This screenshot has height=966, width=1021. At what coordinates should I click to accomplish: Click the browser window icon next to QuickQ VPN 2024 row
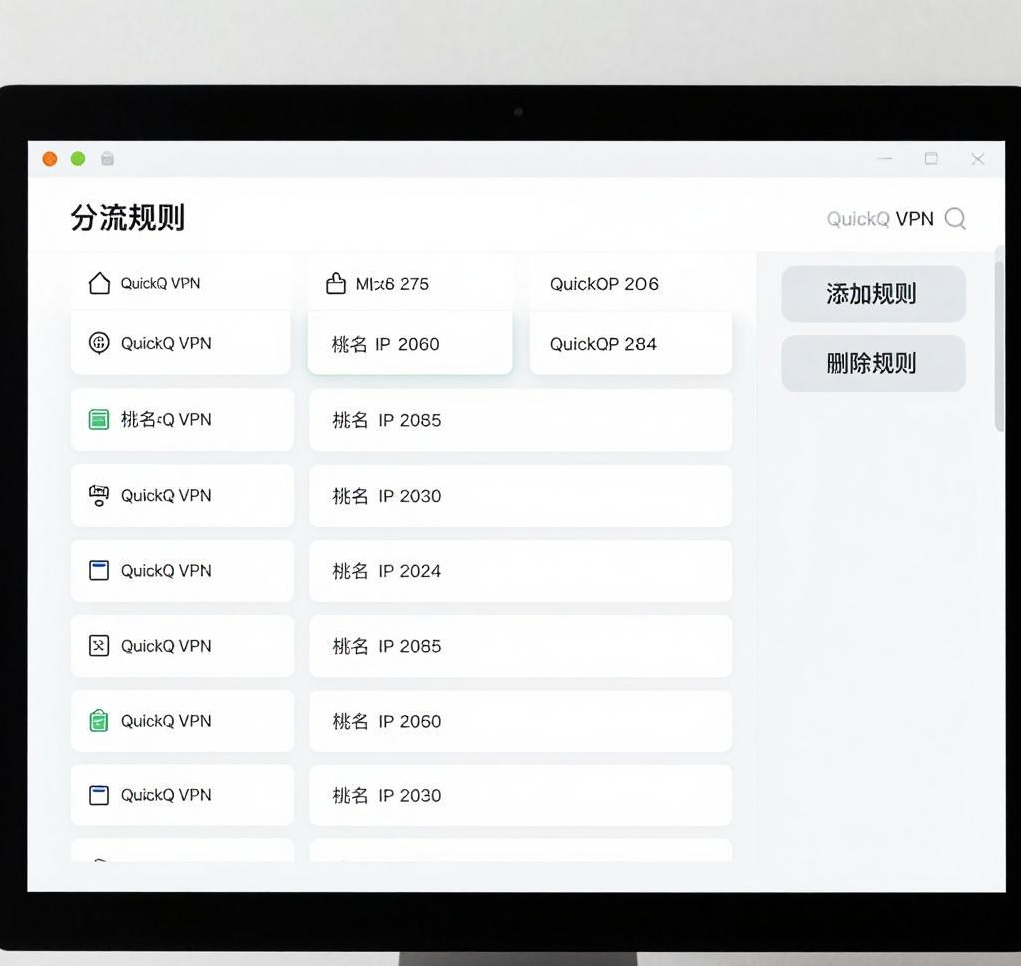[98, 570]
